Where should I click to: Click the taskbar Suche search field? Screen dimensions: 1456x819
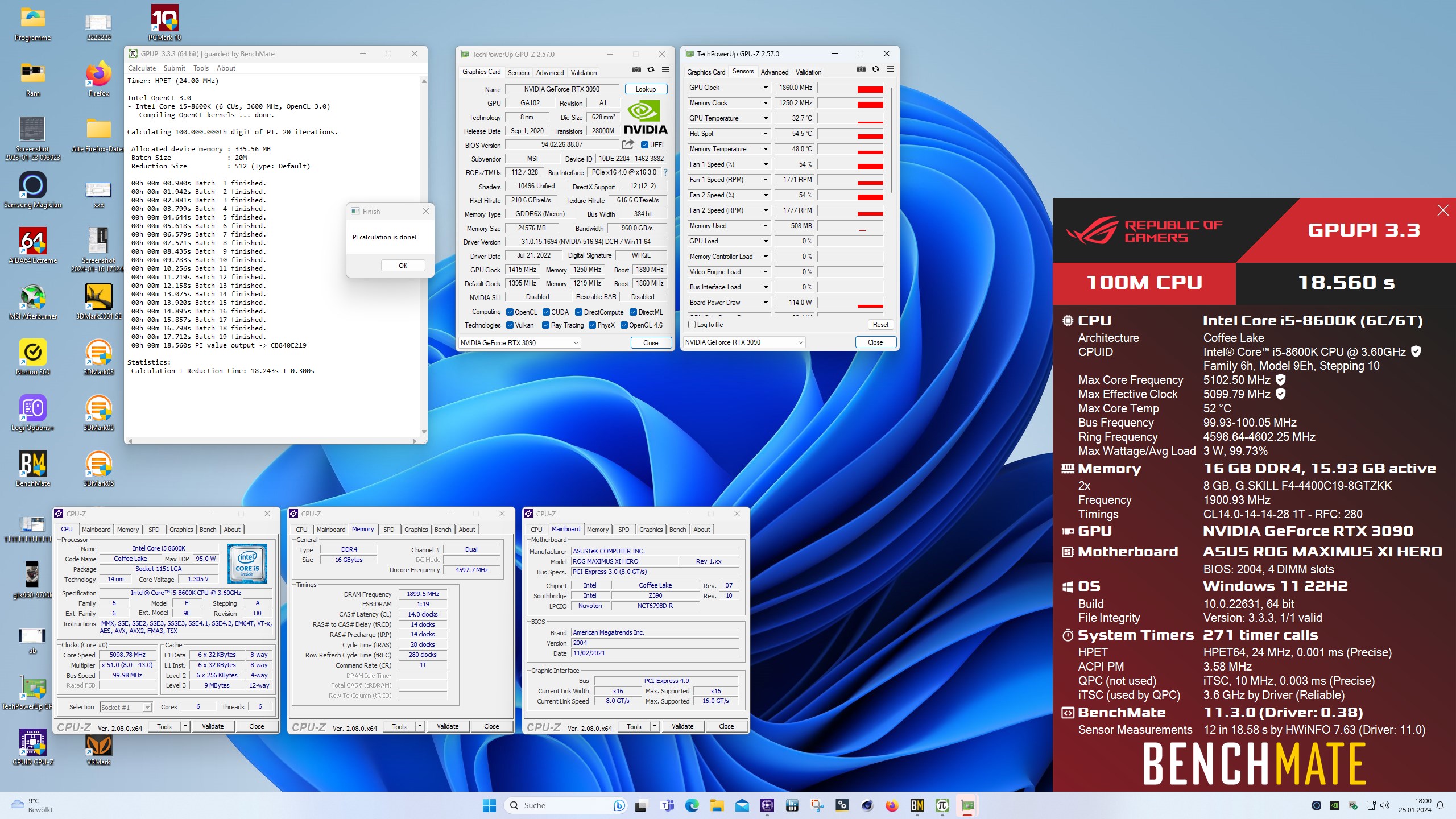point(565,805)
